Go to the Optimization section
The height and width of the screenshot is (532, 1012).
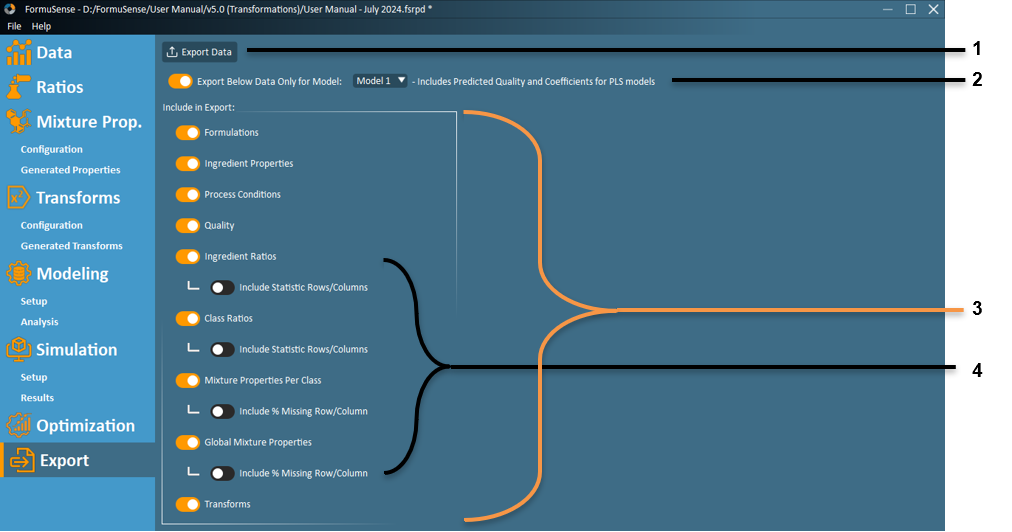coord(86,425)
